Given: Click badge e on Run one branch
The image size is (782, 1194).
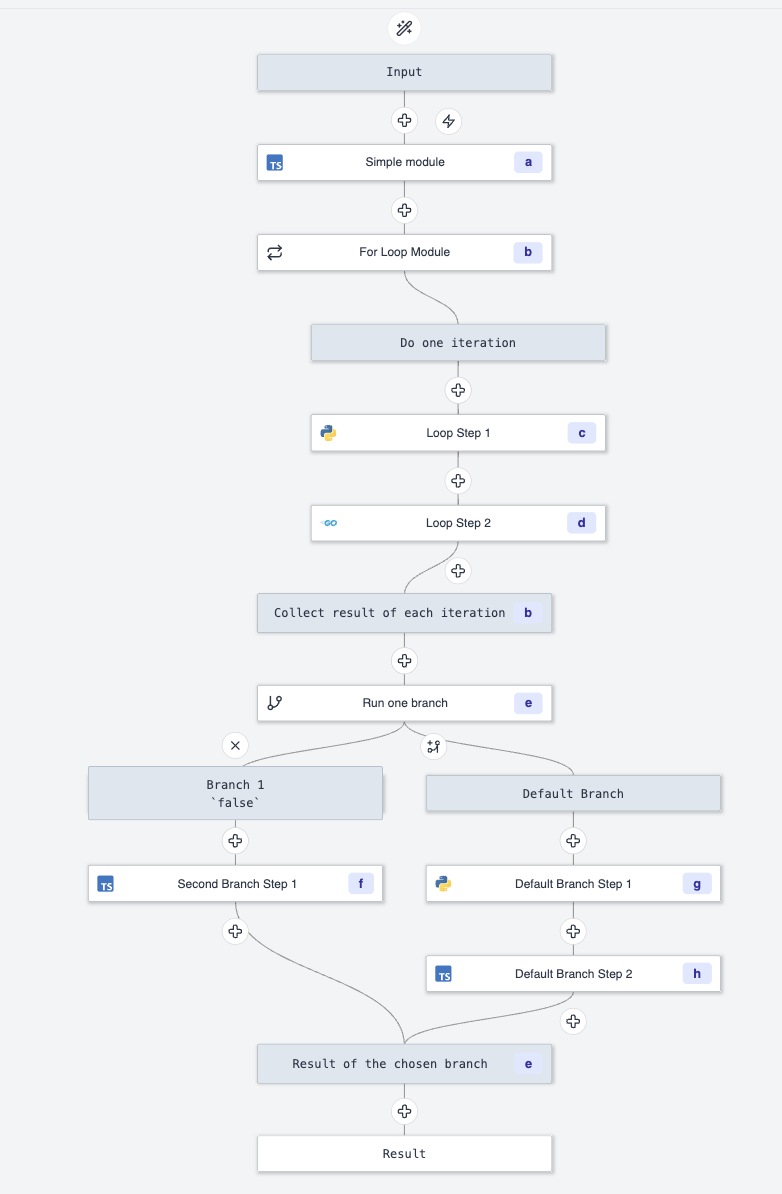Looking at the screenshot, I should [527, 703].
